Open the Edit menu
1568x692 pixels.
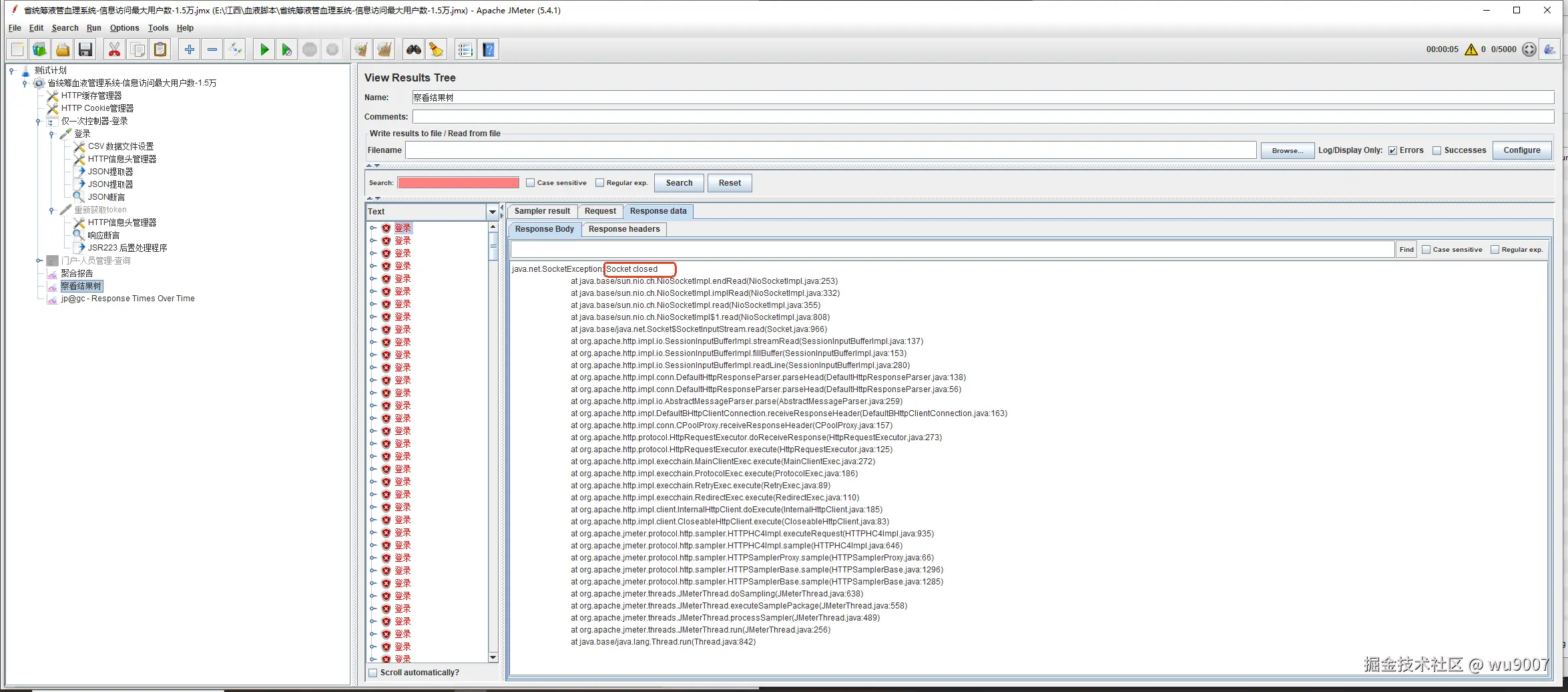click(36, 28)
